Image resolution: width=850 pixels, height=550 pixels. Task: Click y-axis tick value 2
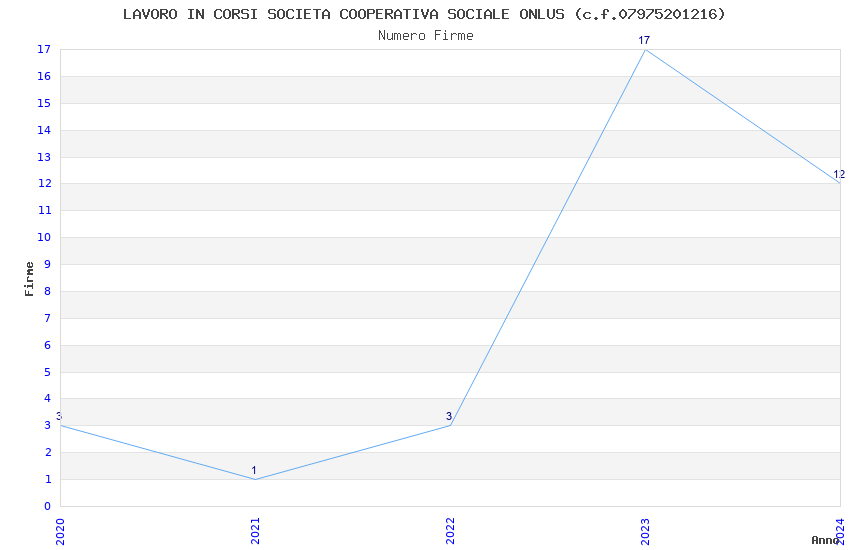48,452
